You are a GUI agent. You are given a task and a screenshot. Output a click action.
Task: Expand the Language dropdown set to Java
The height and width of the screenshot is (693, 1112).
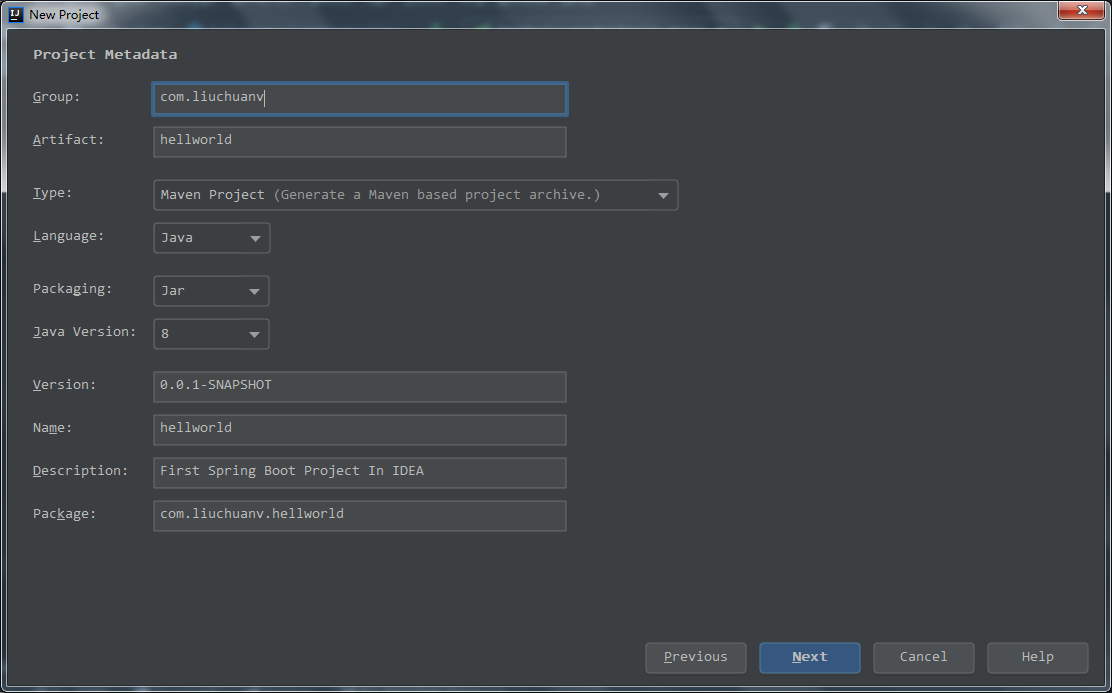[x=211, y=238]
